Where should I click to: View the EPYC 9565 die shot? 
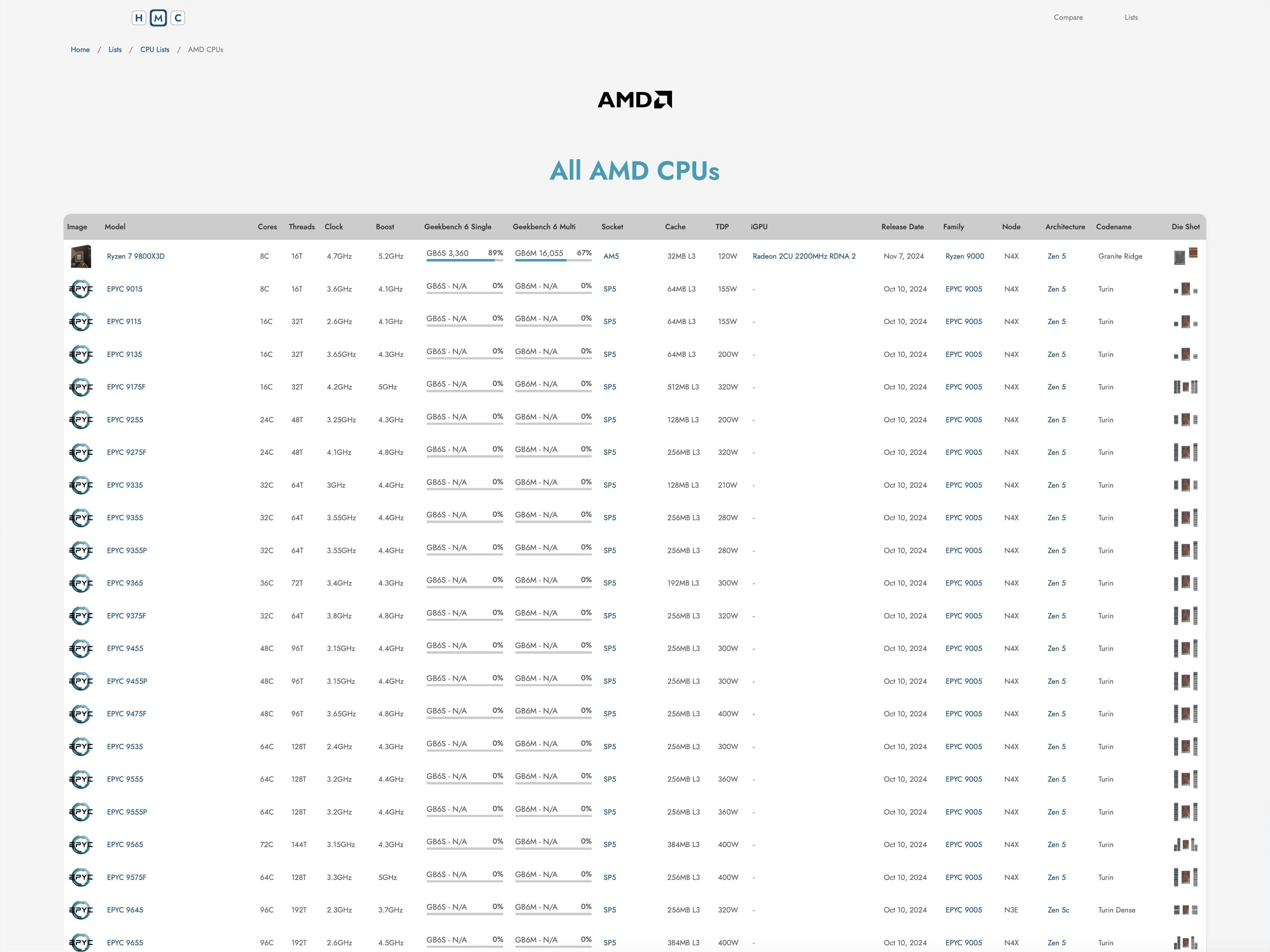click(1185, 845)
